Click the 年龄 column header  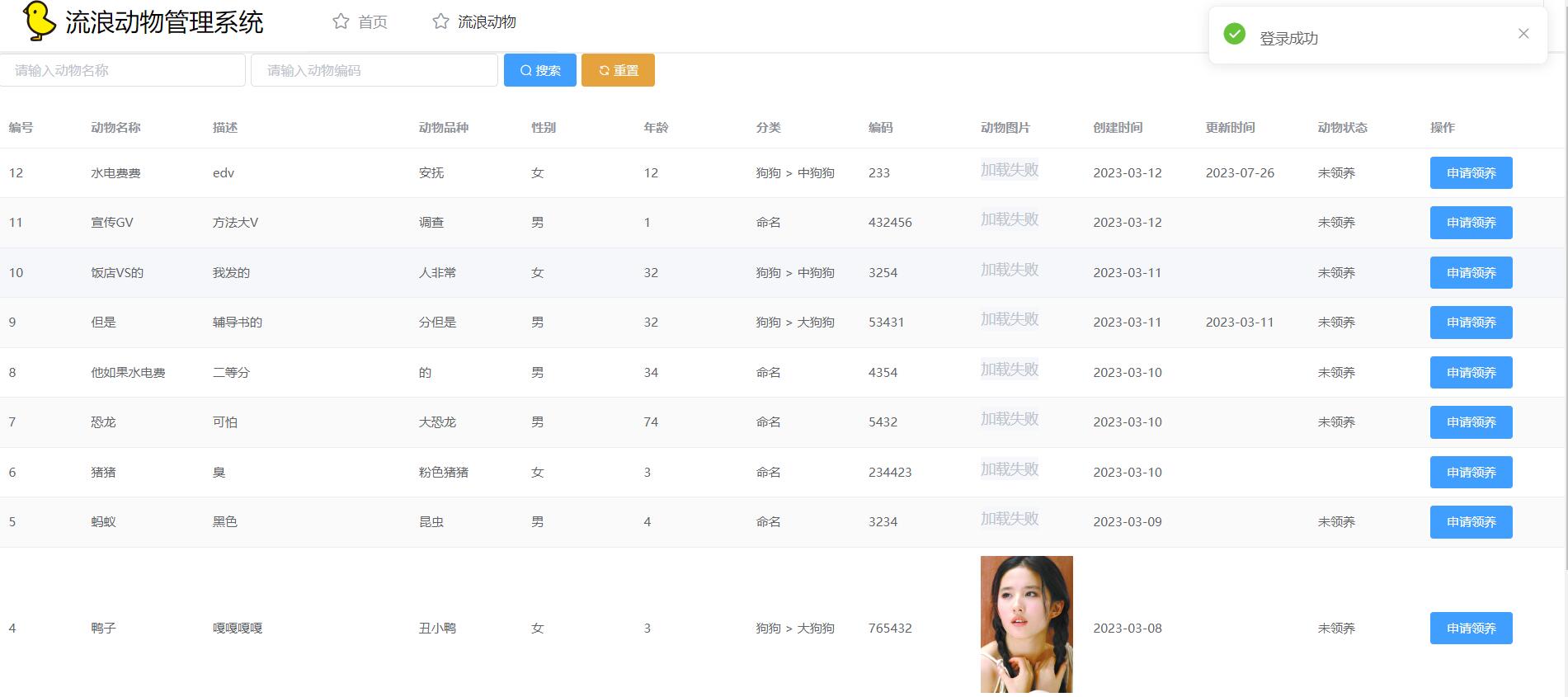click(656, 128)
